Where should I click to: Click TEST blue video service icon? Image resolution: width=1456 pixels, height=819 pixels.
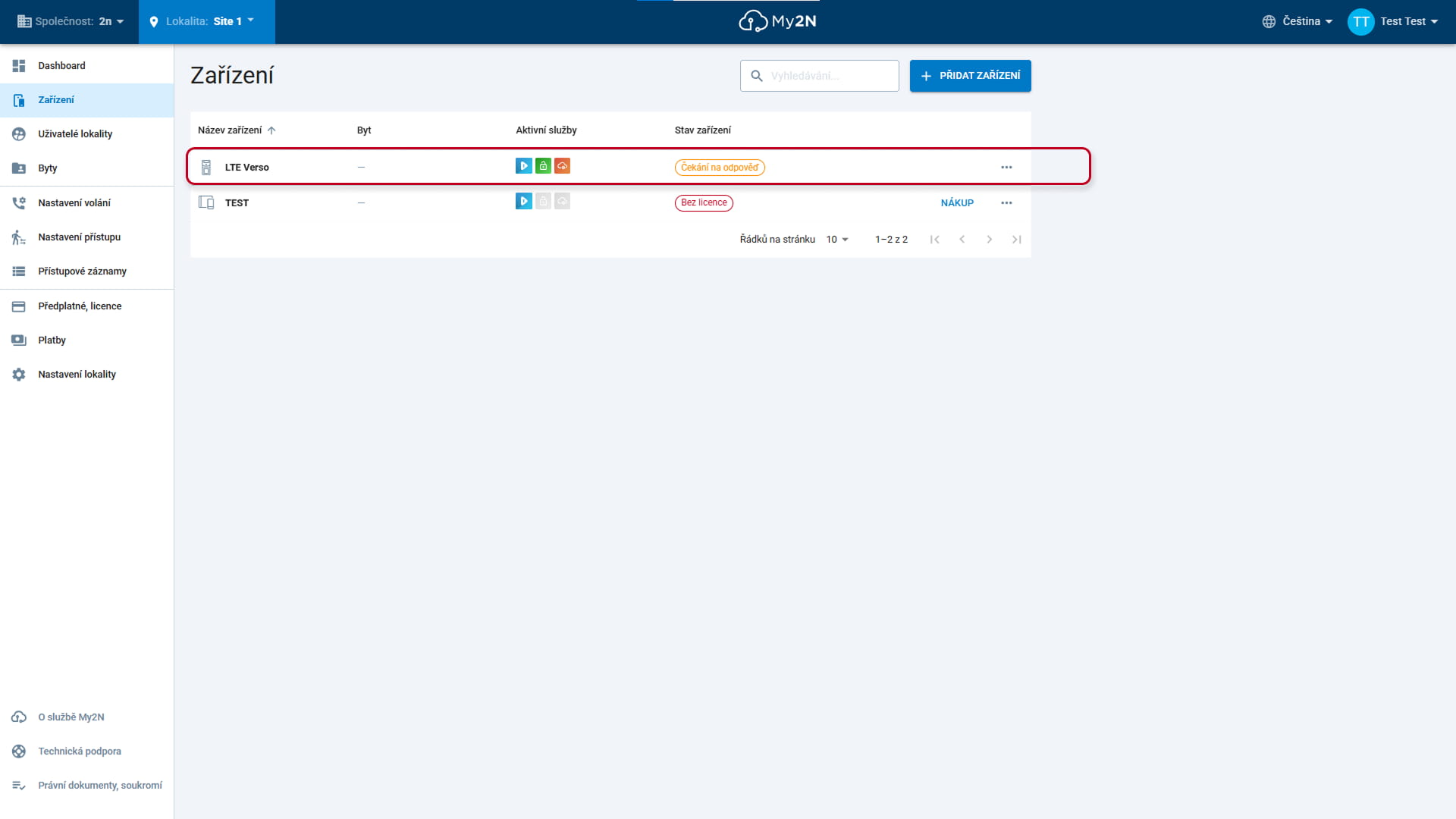pos(524,201)
